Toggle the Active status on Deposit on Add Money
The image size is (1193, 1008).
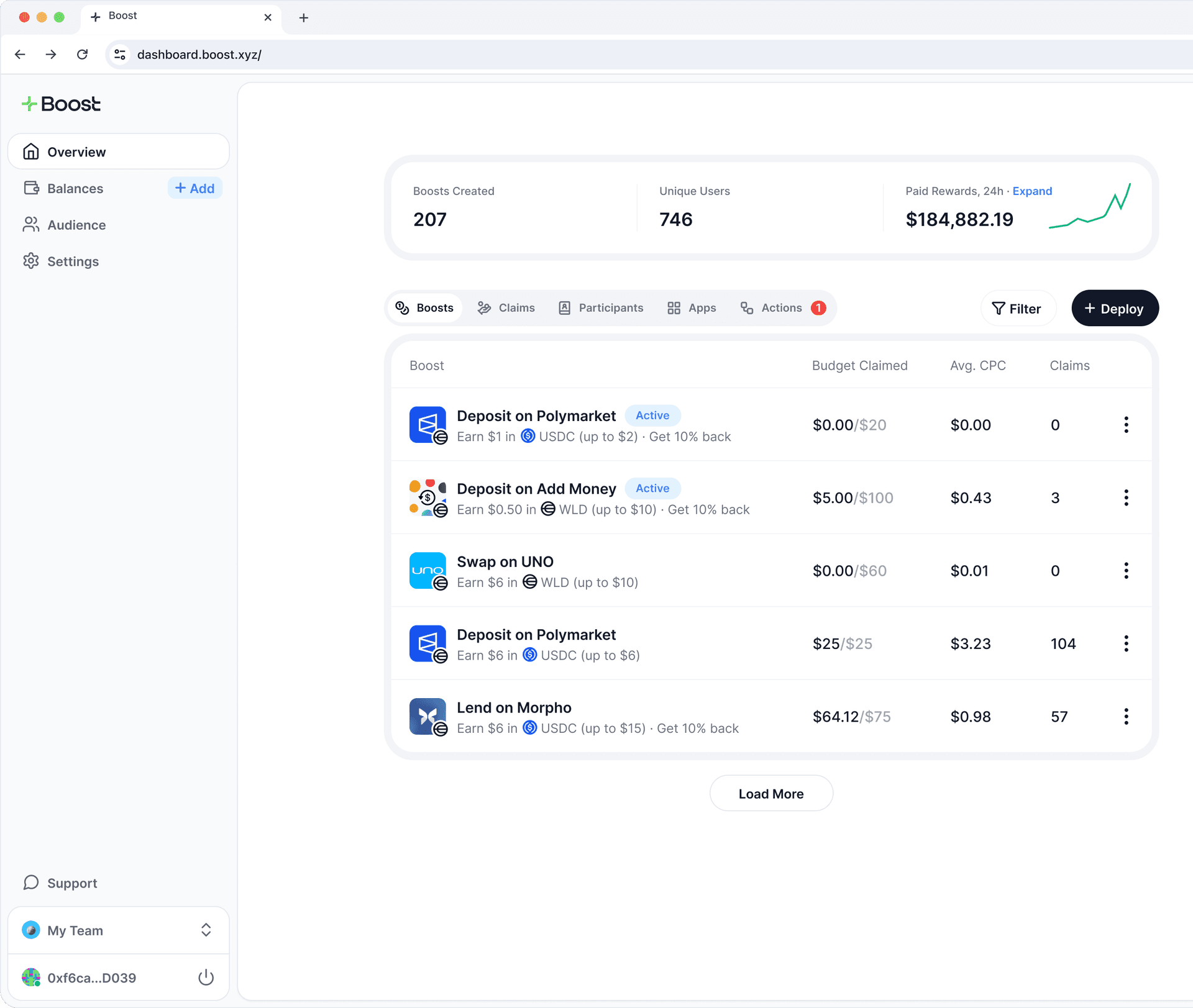(x=652, y=488)
